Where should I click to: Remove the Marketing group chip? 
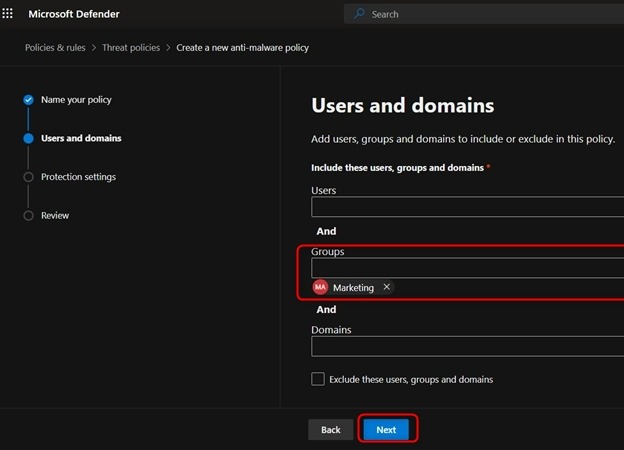(387, 287)
